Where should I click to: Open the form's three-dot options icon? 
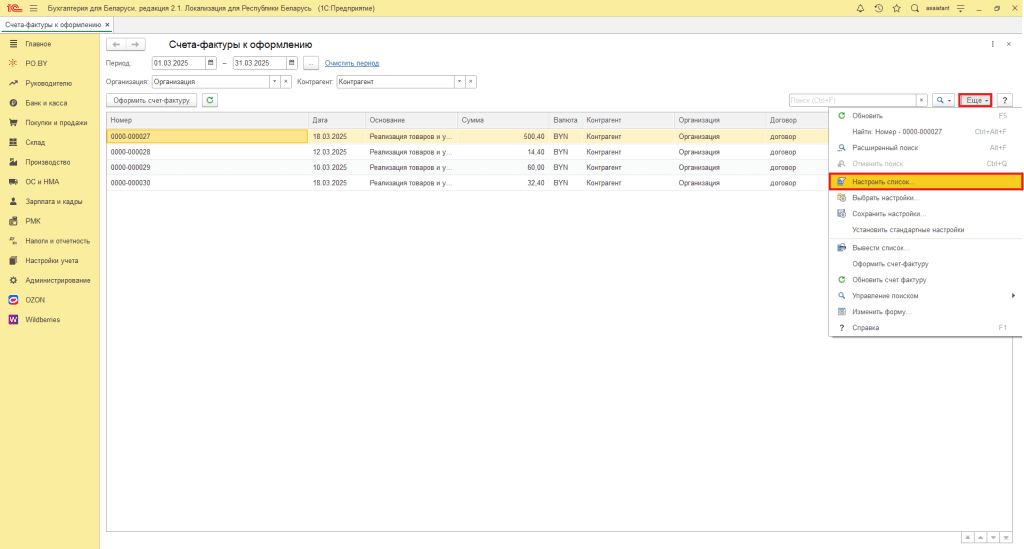(993, 44)
